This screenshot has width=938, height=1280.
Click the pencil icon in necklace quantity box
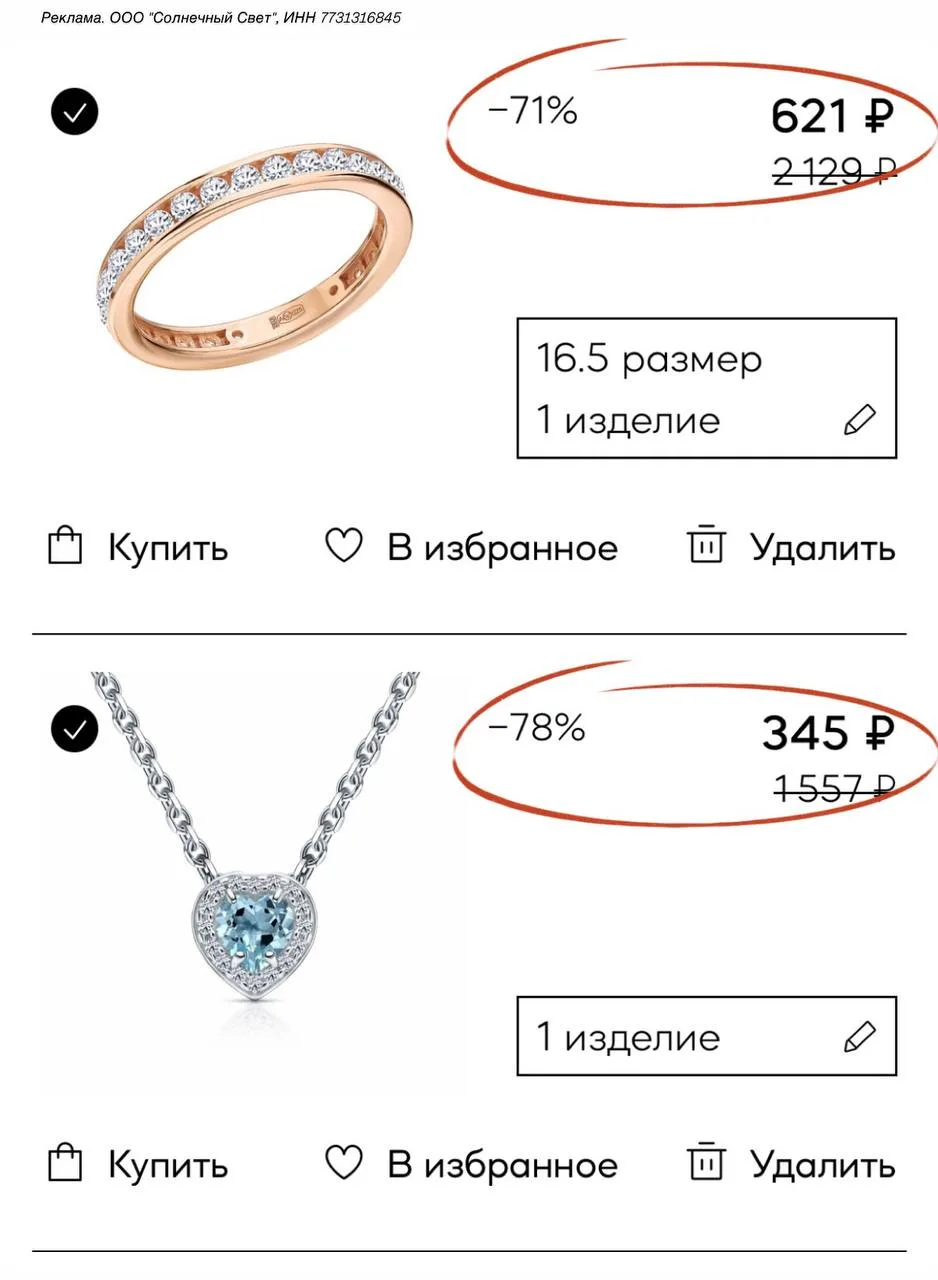coord(859,1037)
